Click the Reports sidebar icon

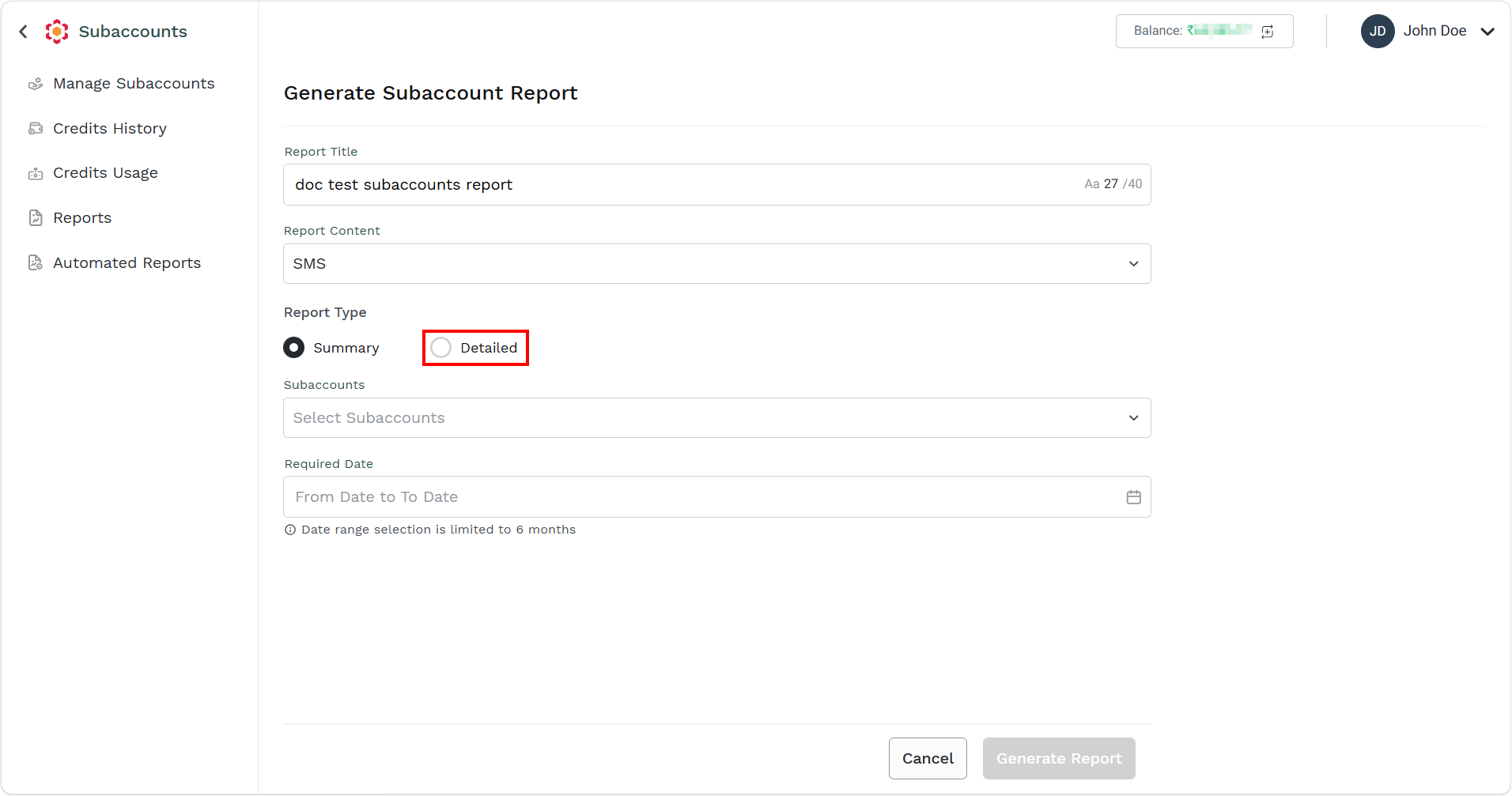pos(36,218)
